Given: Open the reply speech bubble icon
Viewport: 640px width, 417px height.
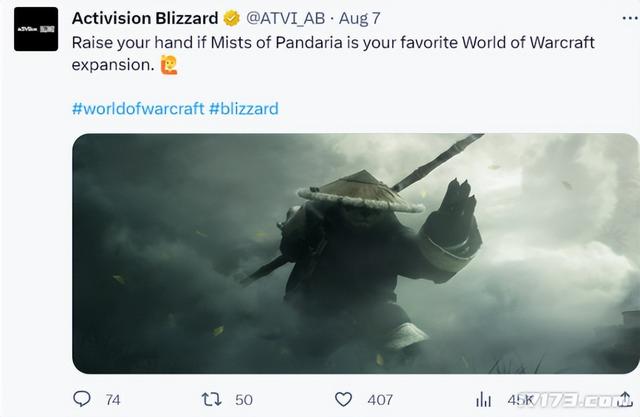Looking at the screenshot, I should tap(82, 399).
